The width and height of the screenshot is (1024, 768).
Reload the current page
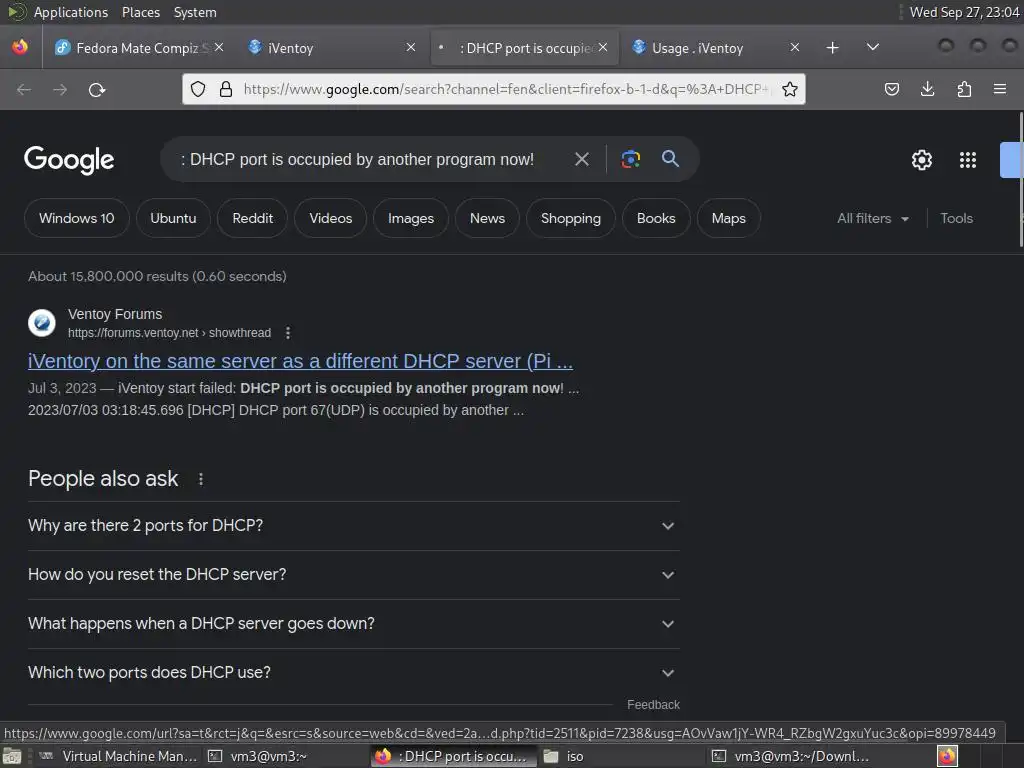click(97, 89)
